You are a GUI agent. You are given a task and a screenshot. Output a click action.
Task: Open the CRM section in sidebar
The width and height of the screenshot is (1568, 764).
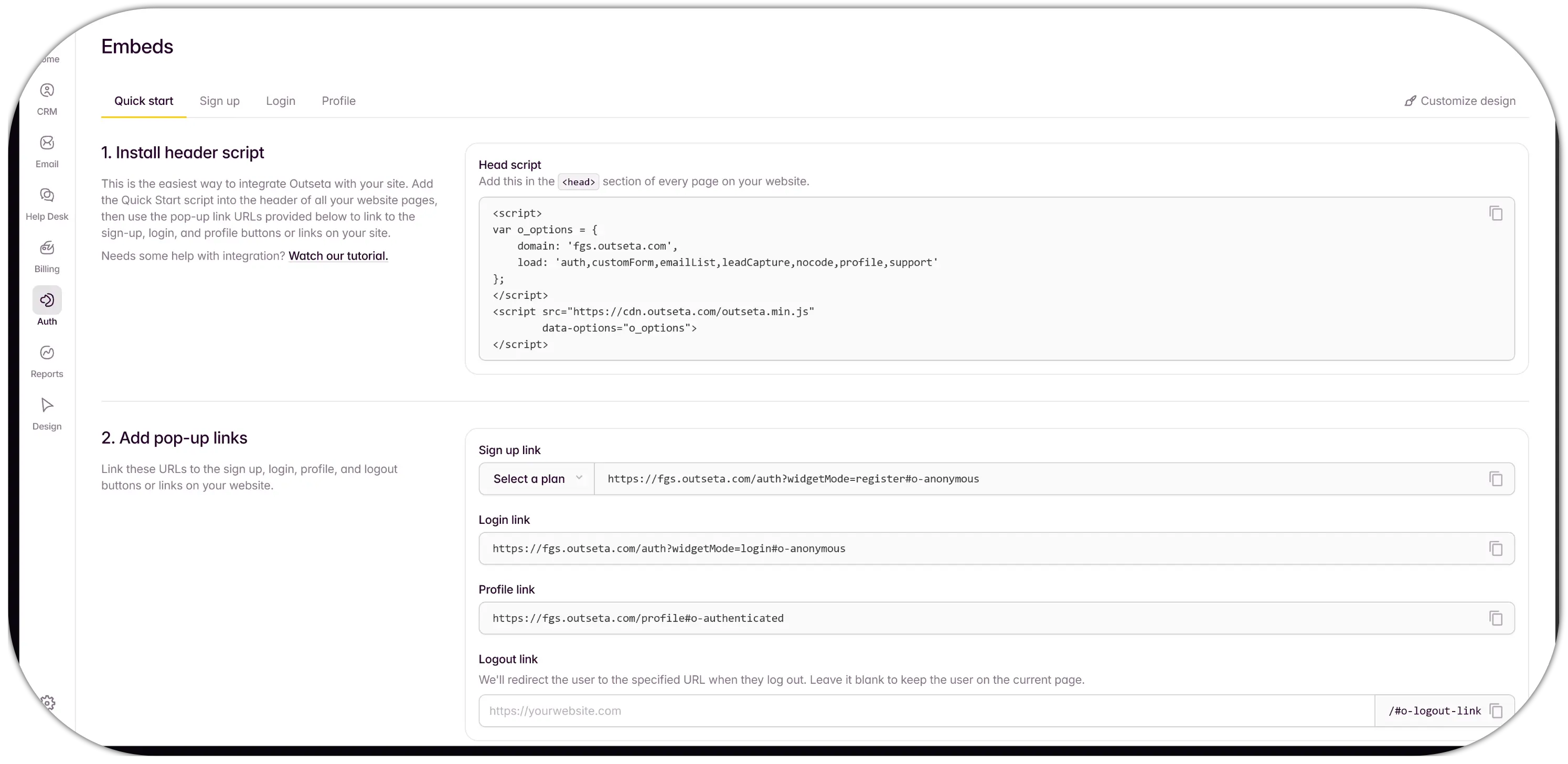click(x=47, y=100)
